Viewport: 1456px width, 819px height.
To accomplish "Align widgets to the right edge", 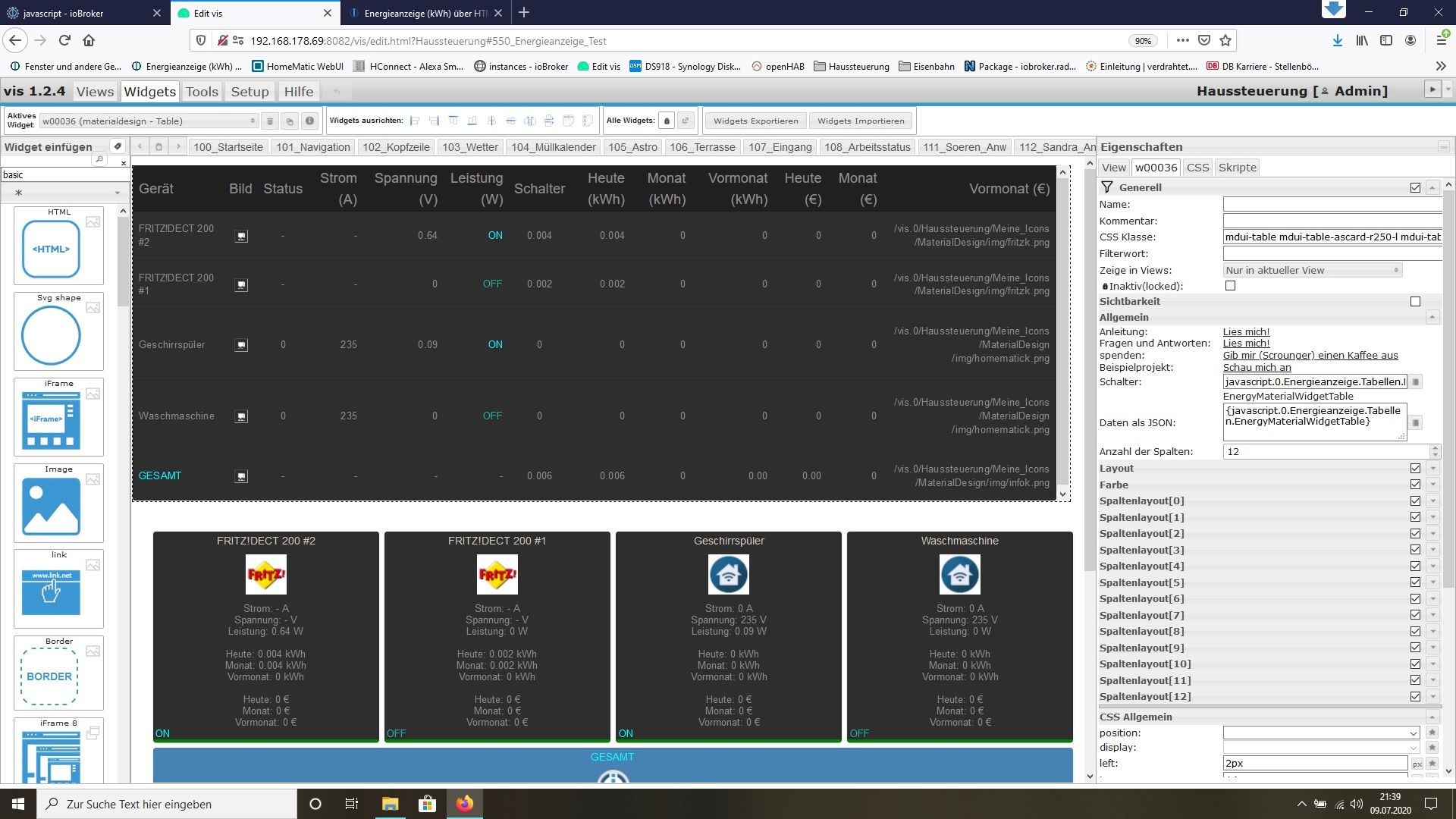I will tap(434, 121).
